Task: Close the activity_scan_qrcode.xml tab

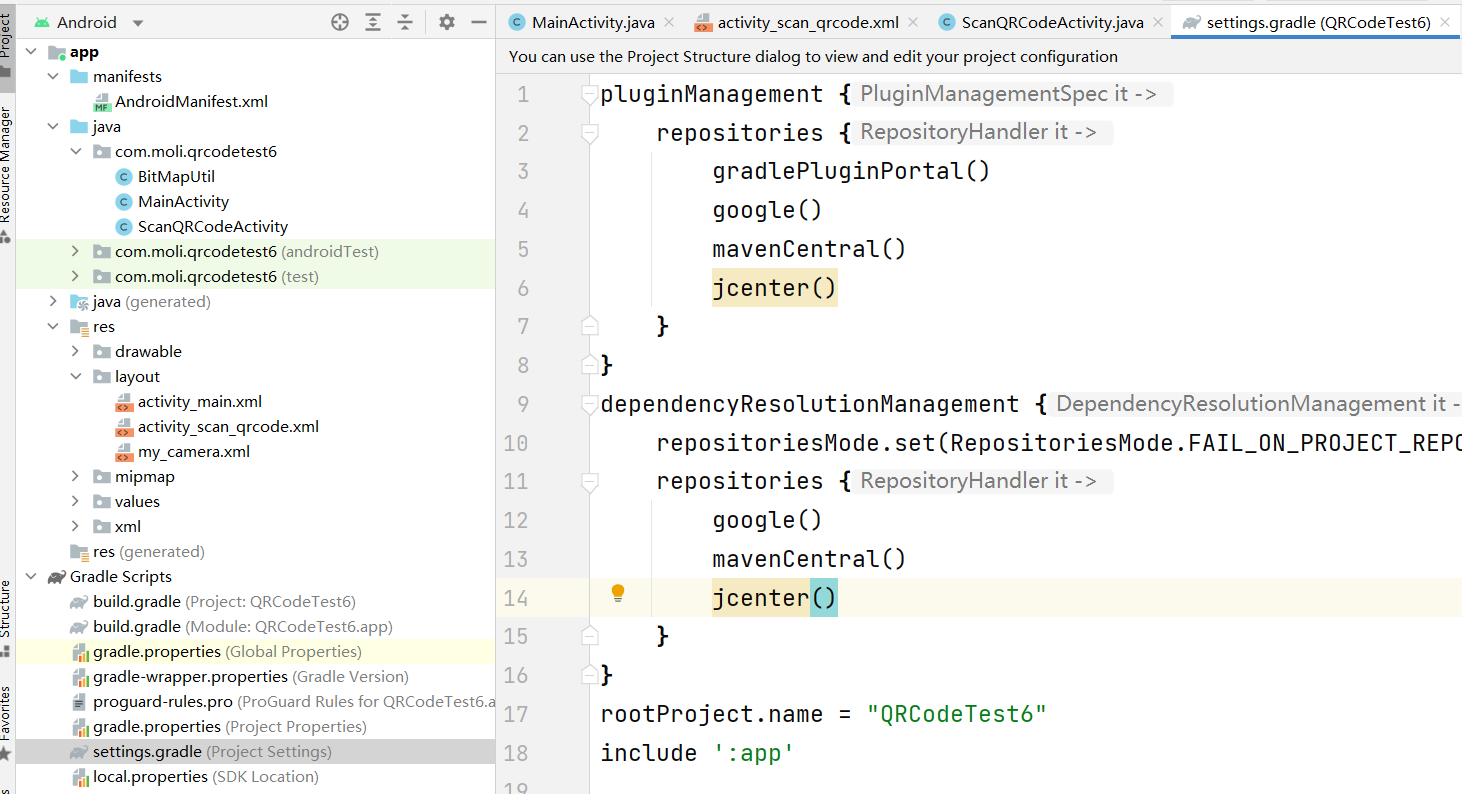Action: coord(913,22)
